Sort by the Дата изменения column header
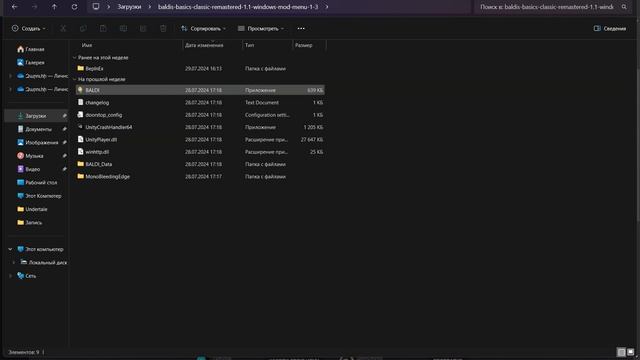This screenshot has width=640, height=360. 204,45
